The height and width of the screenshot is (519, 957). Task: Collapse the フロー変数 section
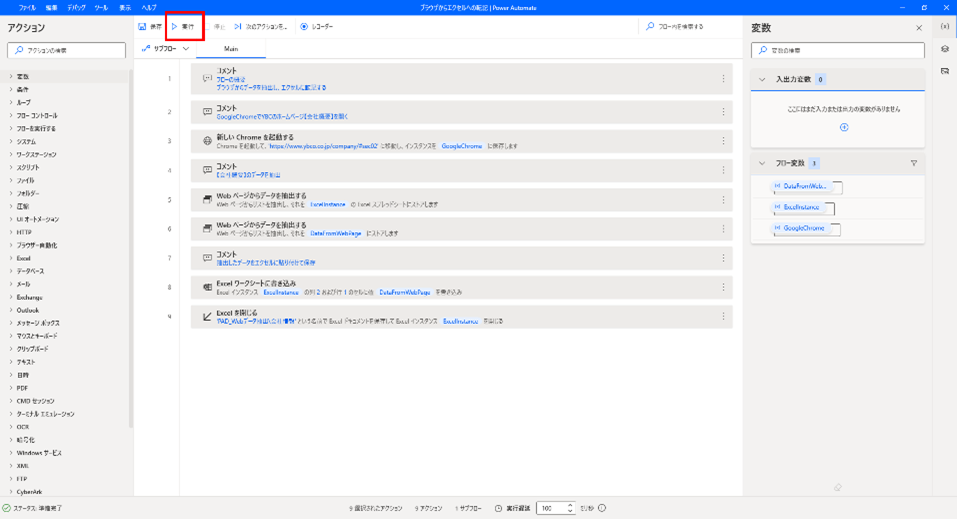(762, 163)
